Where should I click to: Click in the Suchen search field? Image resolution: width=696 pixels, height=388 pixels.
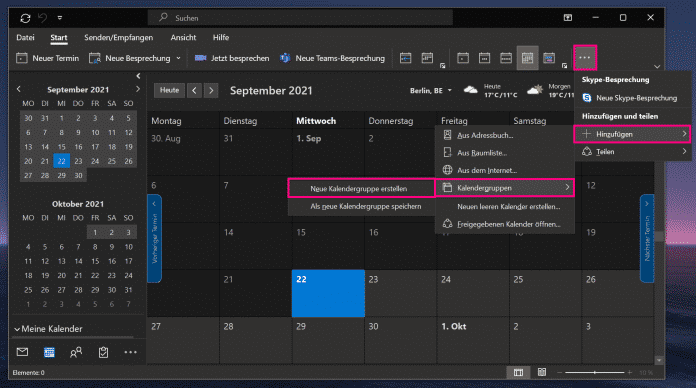click(x=300, y=18)
